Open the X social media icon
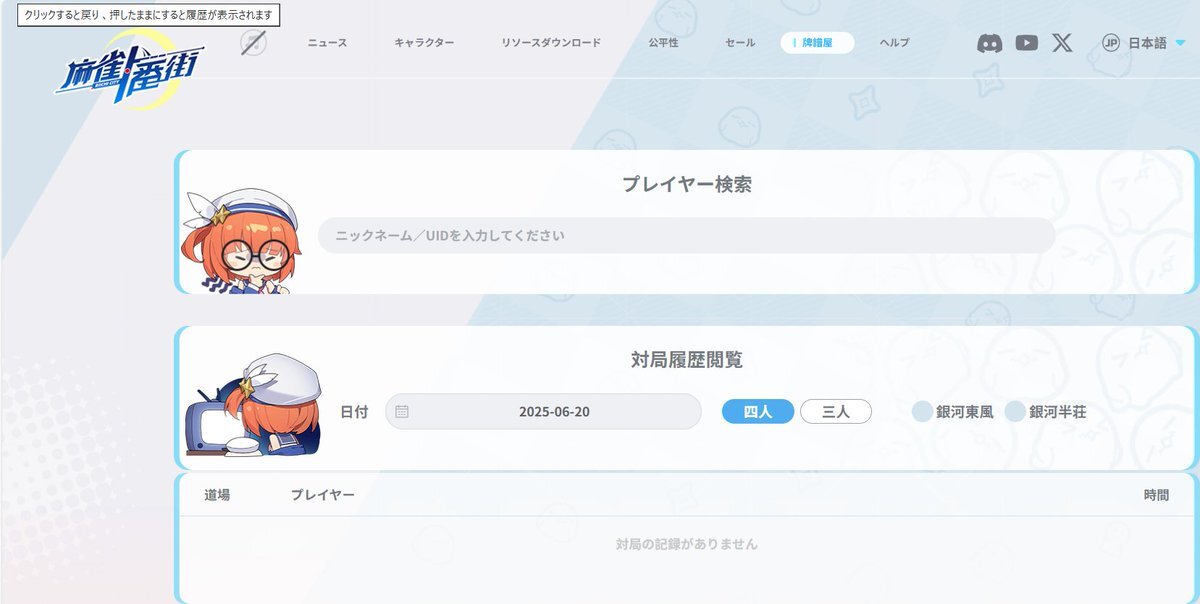The image size is (1200, 604). pos(1062,43)
